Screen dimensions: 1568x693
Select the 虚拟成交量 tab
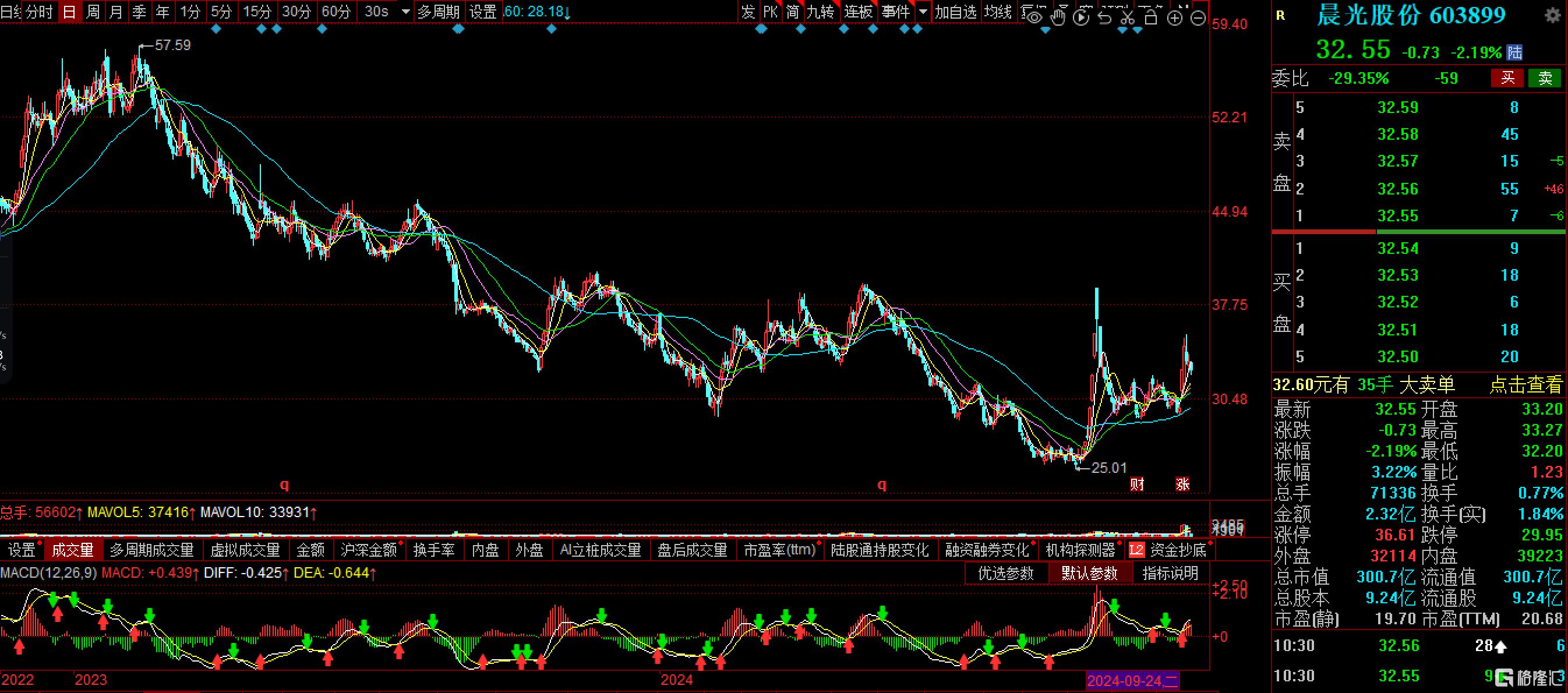[x=245, y=550]
